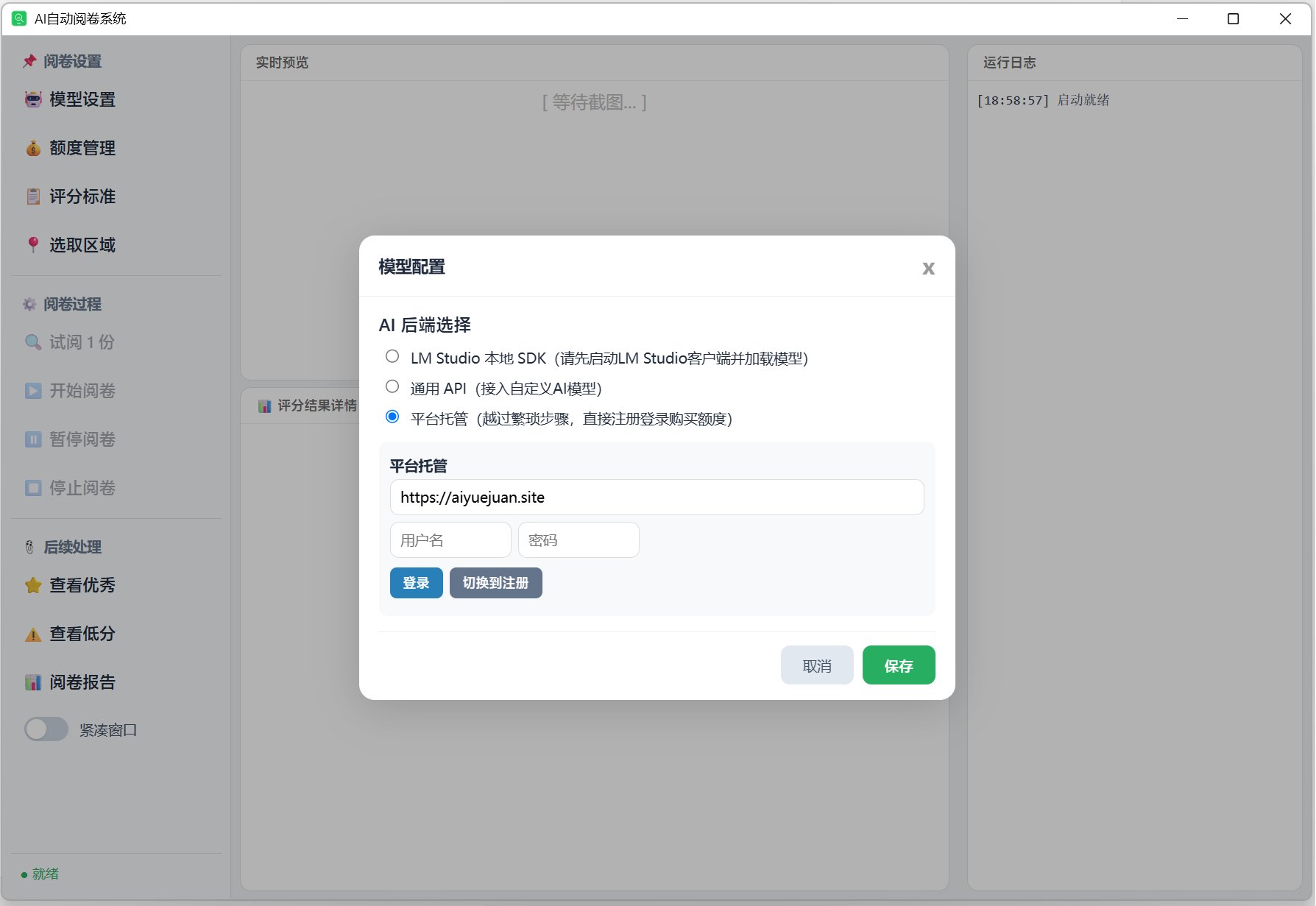This screenshot has width=1316, height=906.
Task: Click the 阅卷报告 chart icon
Action: pos(33,682)
